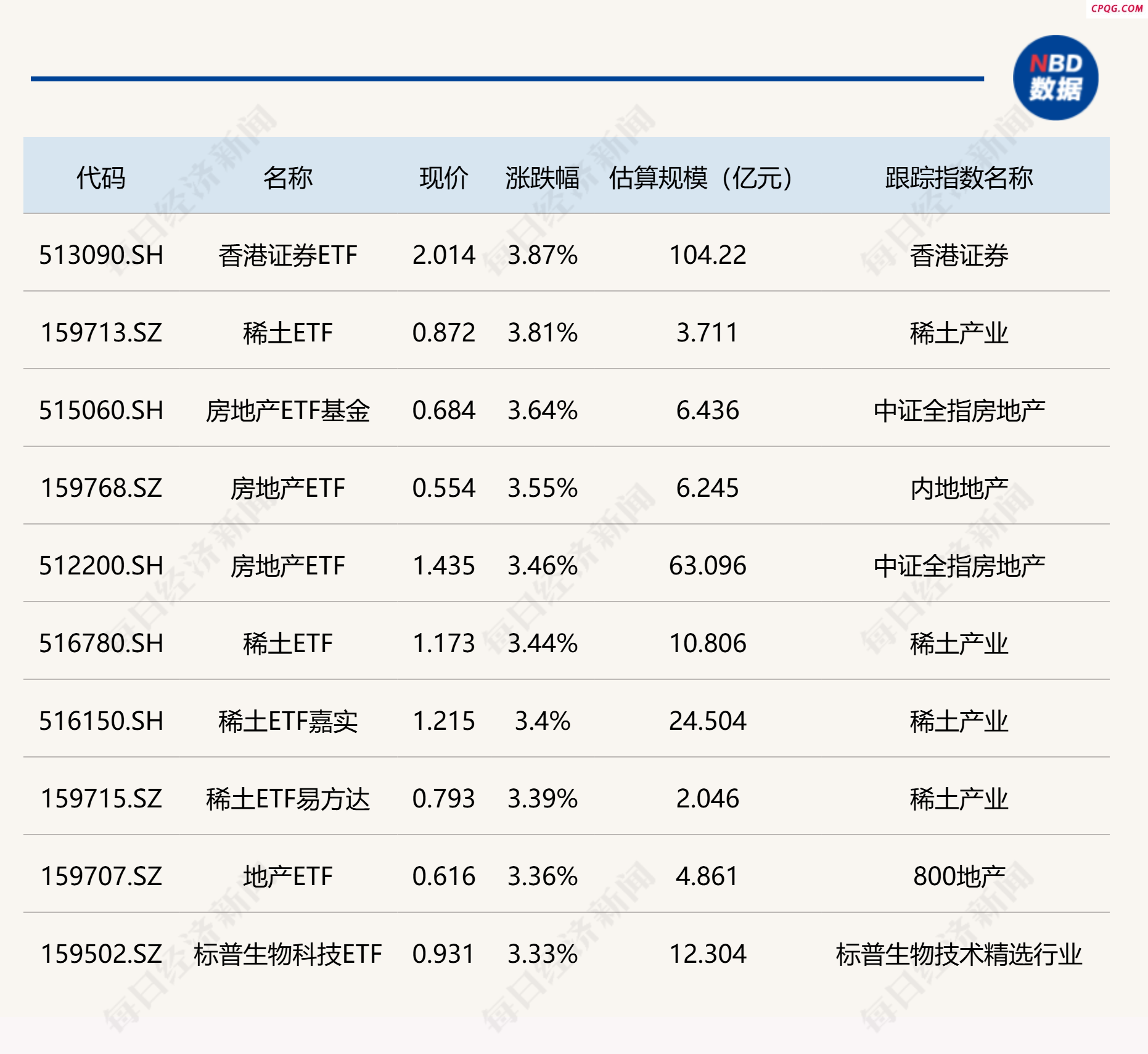Click price value 1.173
This screenshot has width=1148, height=1054.
[x=444, y=643]
